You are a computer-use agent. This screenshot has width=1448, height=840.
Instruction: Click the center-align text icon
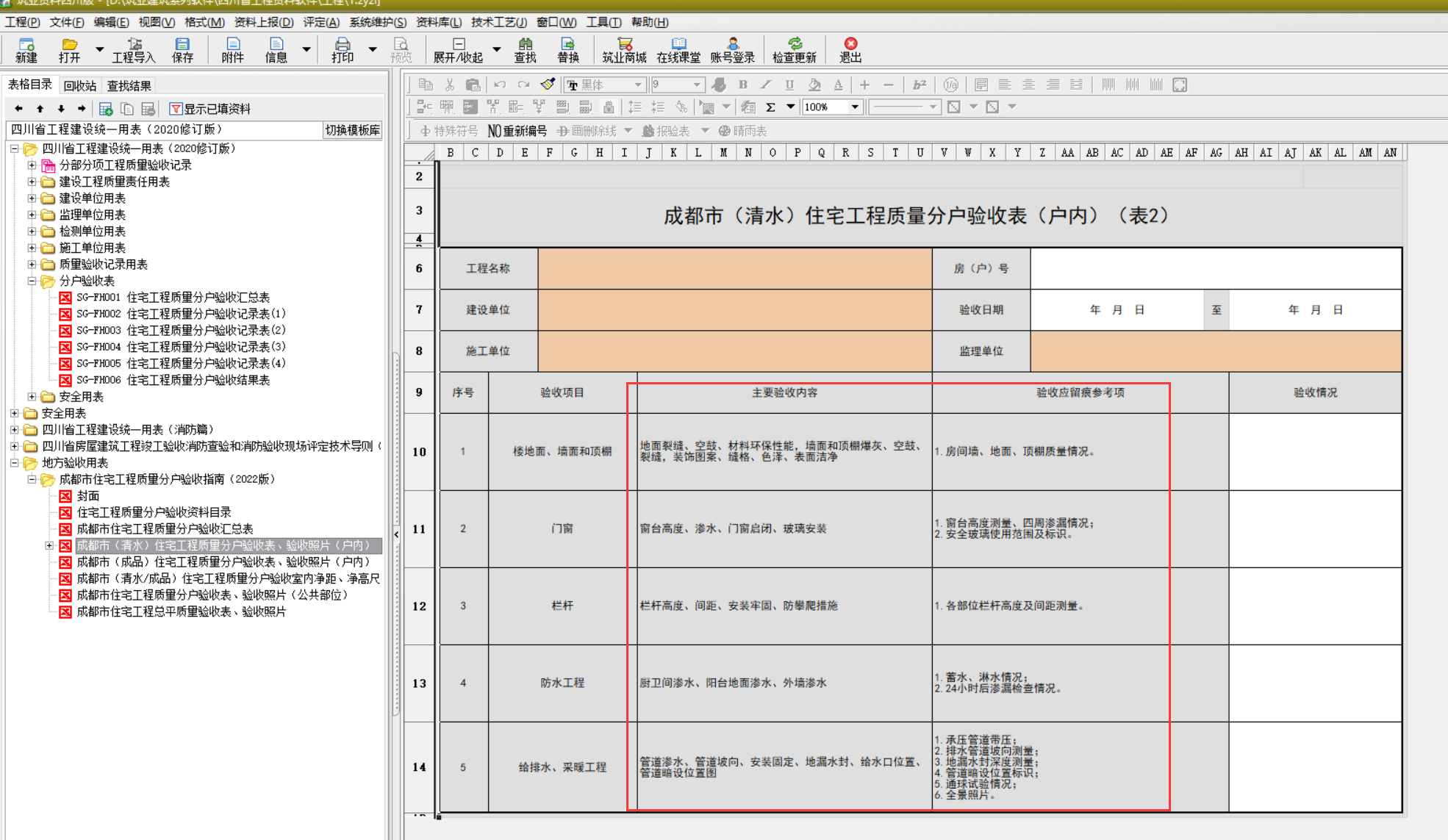click(1028, 85)
